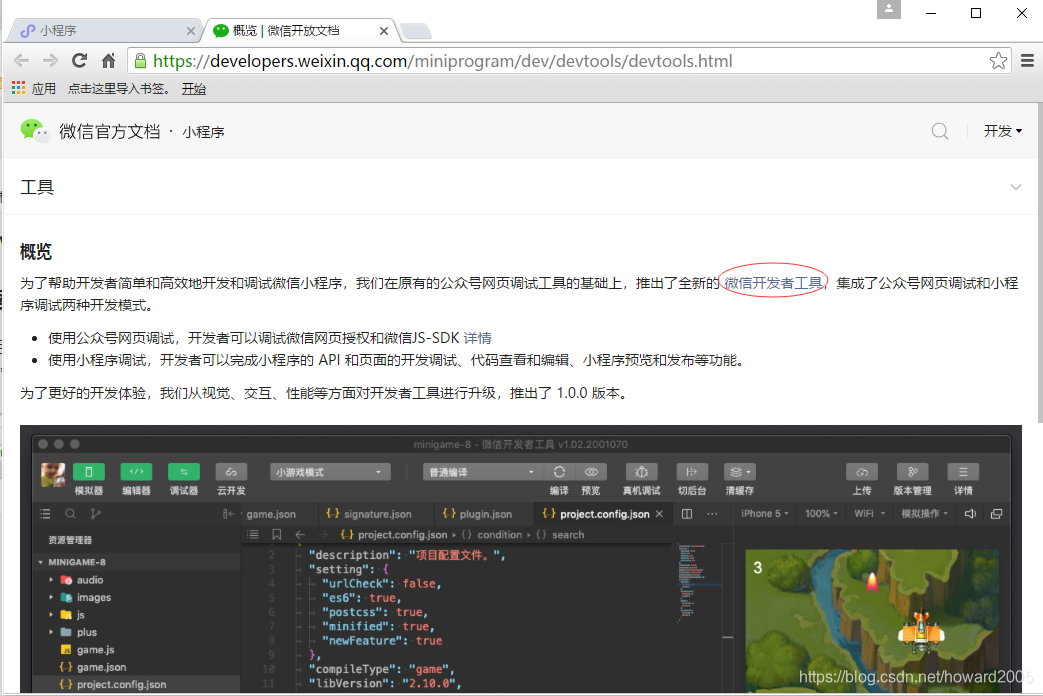The height and width of the screenshot is (696, 1043).
Task: Open the 清缓存 clear cache dropdown icon
Action: [740, 472]
